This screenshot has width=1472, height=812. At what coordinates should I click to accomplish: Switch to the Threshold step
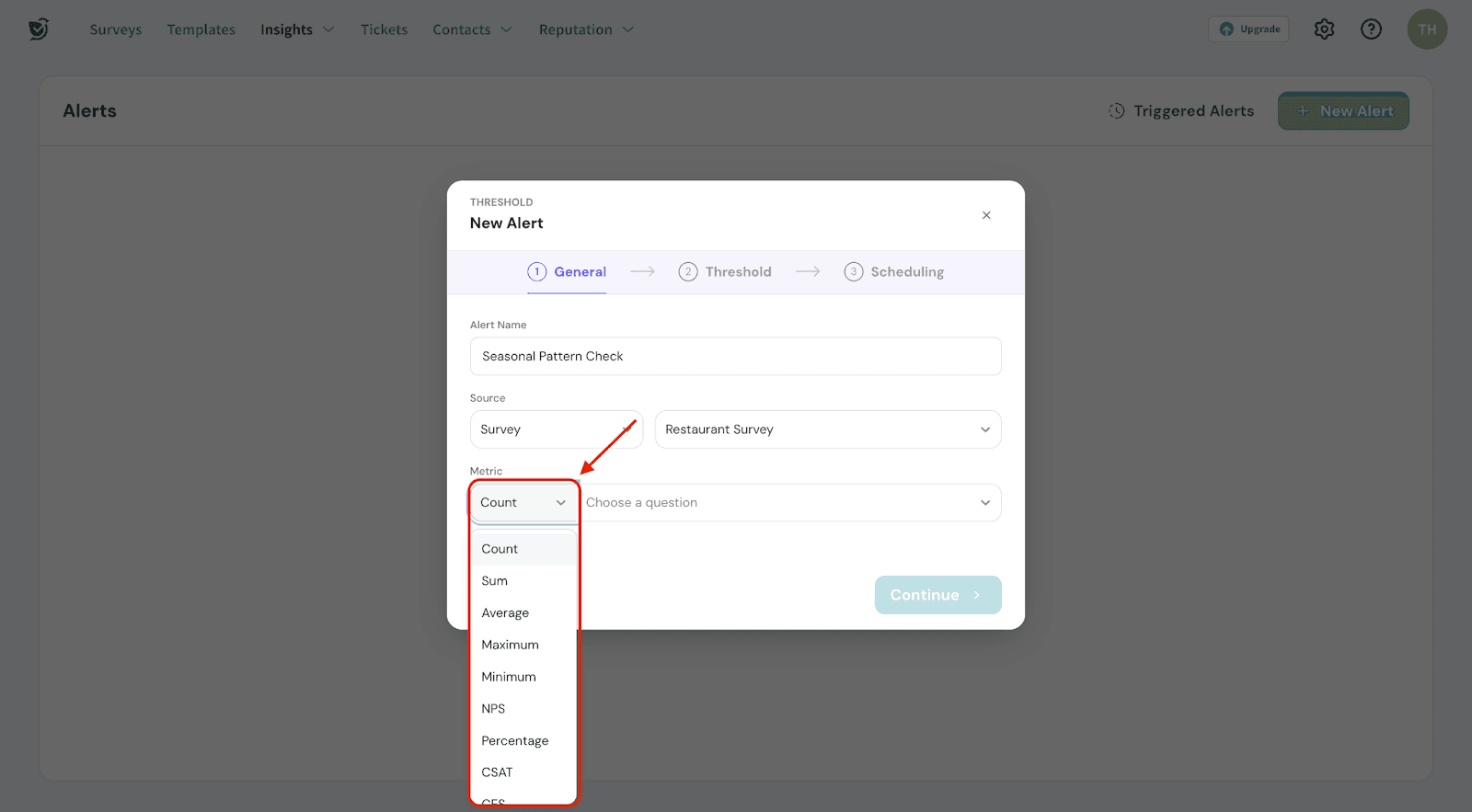[725, 272]
